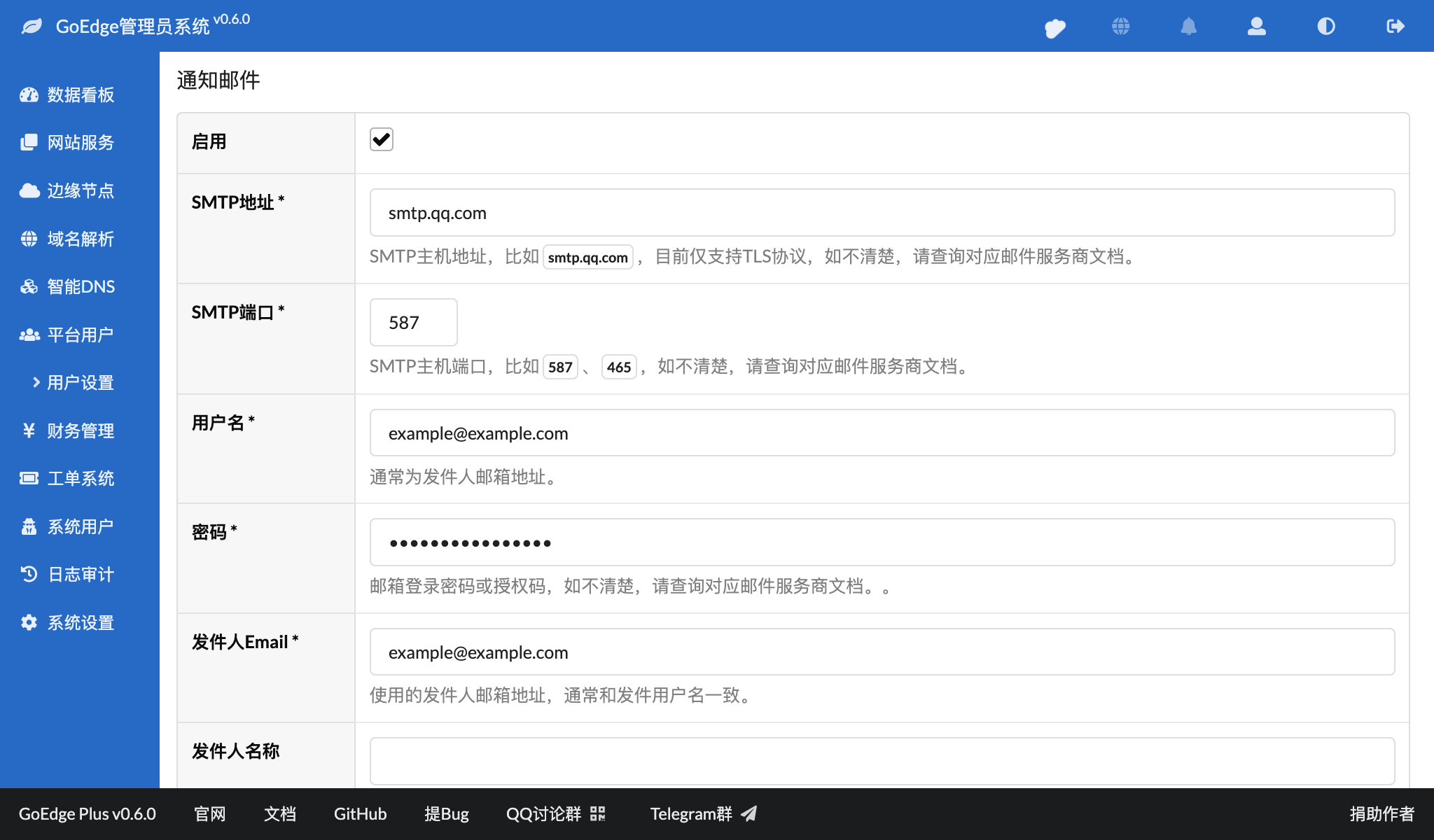This screenshot has height=840, width=1434.
Task: Open 智能DNS menu item
Action: pyautogui.click(x=80, y=286)
